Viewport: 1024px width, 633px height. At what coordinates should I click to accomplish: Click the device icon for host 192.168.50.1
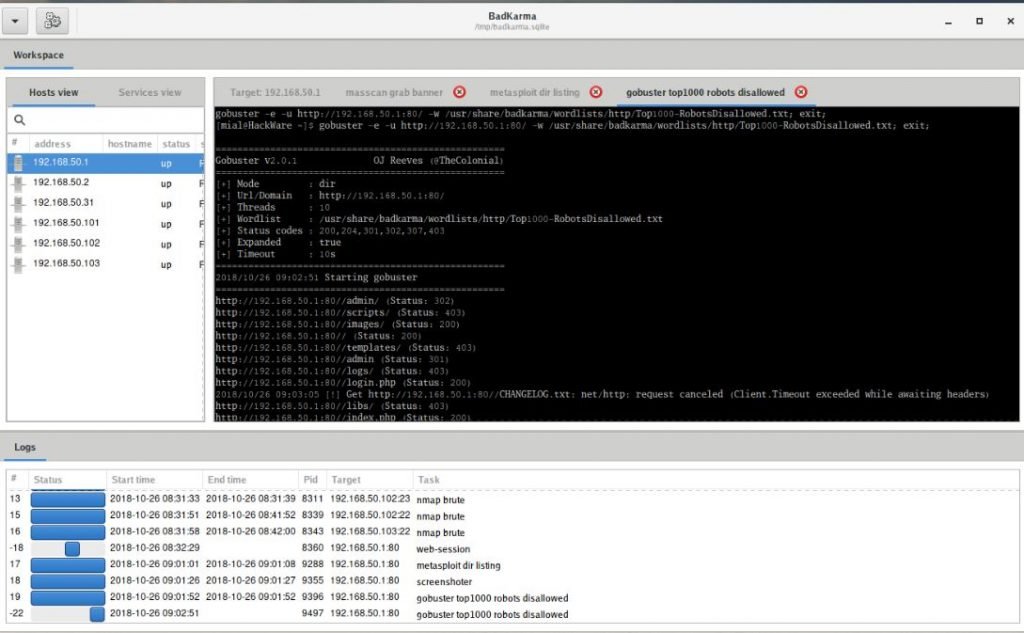pyautogui.click(x=18, y=163)
